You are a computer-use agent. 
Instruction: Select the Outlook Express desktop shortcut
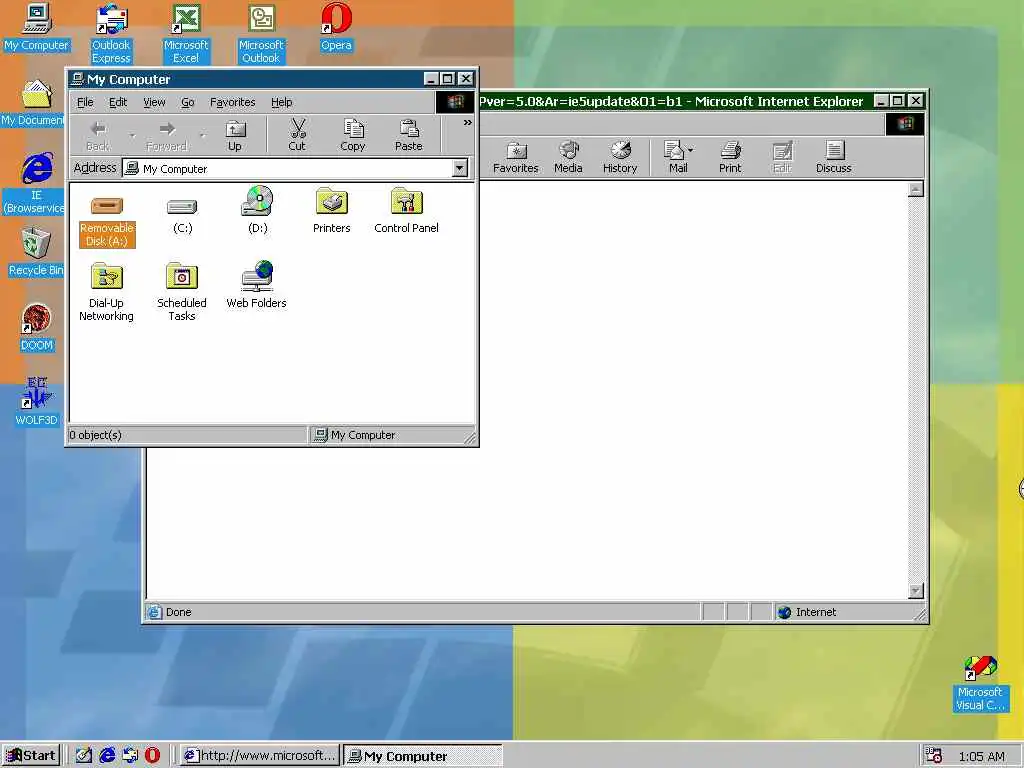111,34
